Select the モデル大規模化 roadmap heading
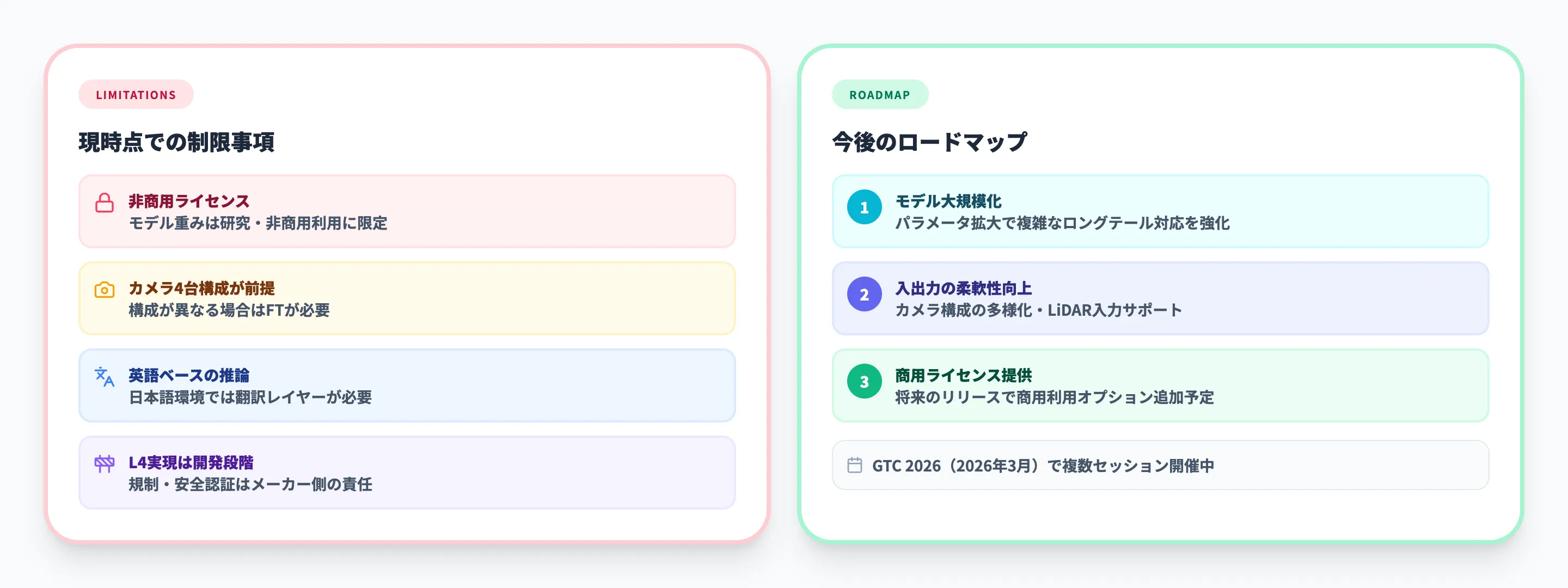1568x588 pixels. (x=948, y=201)
